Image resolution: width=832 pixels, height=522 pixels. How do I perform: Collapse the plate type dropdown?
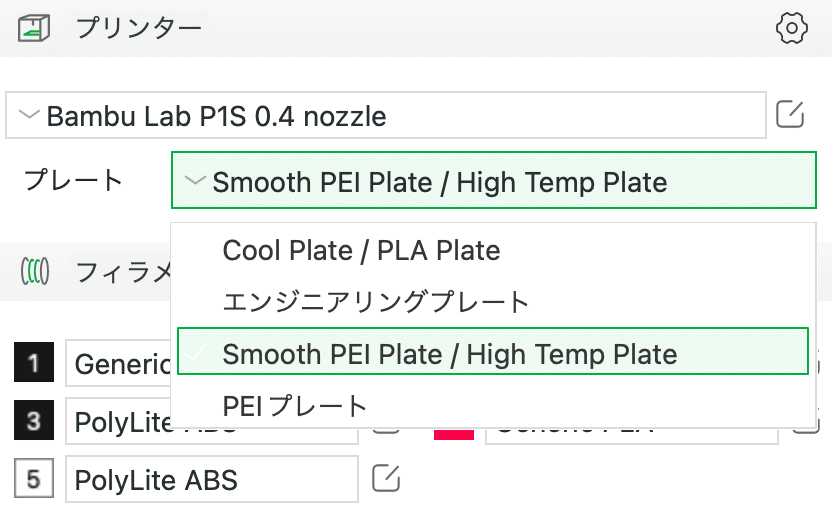click(493, 180)
